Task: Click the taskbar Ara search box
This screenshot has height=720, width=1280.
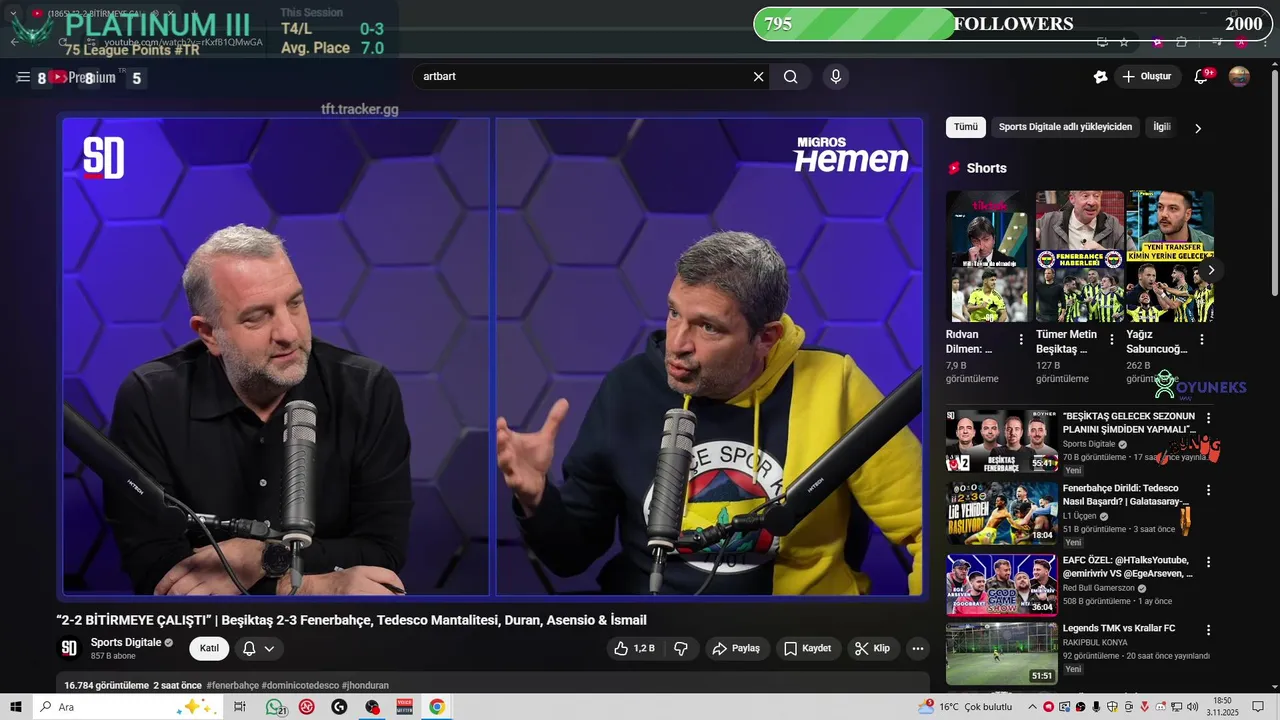Action: click(130, 707)
